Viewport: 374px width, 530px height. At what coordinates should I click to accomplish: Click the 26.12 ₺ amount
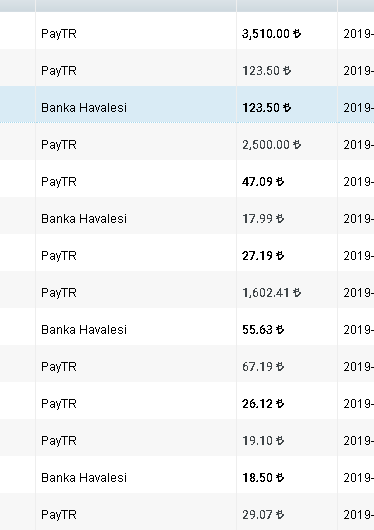click(x=263, y=404)
